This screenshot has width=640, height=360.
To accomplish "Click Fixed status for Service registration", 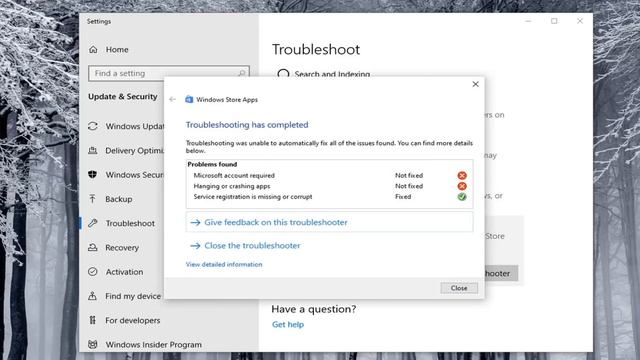I will click(403, 196).
